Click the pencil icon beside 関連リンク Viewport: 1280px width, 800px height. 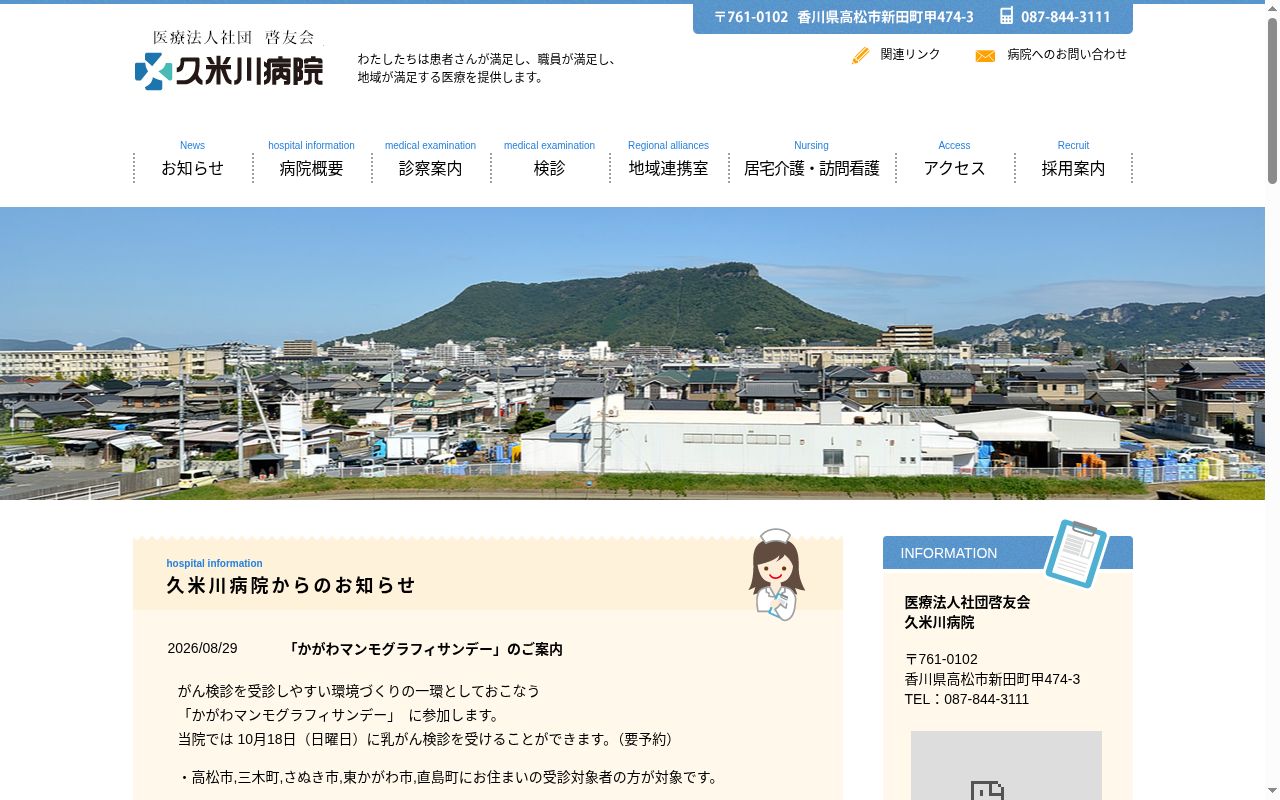(x=860, y=55)
